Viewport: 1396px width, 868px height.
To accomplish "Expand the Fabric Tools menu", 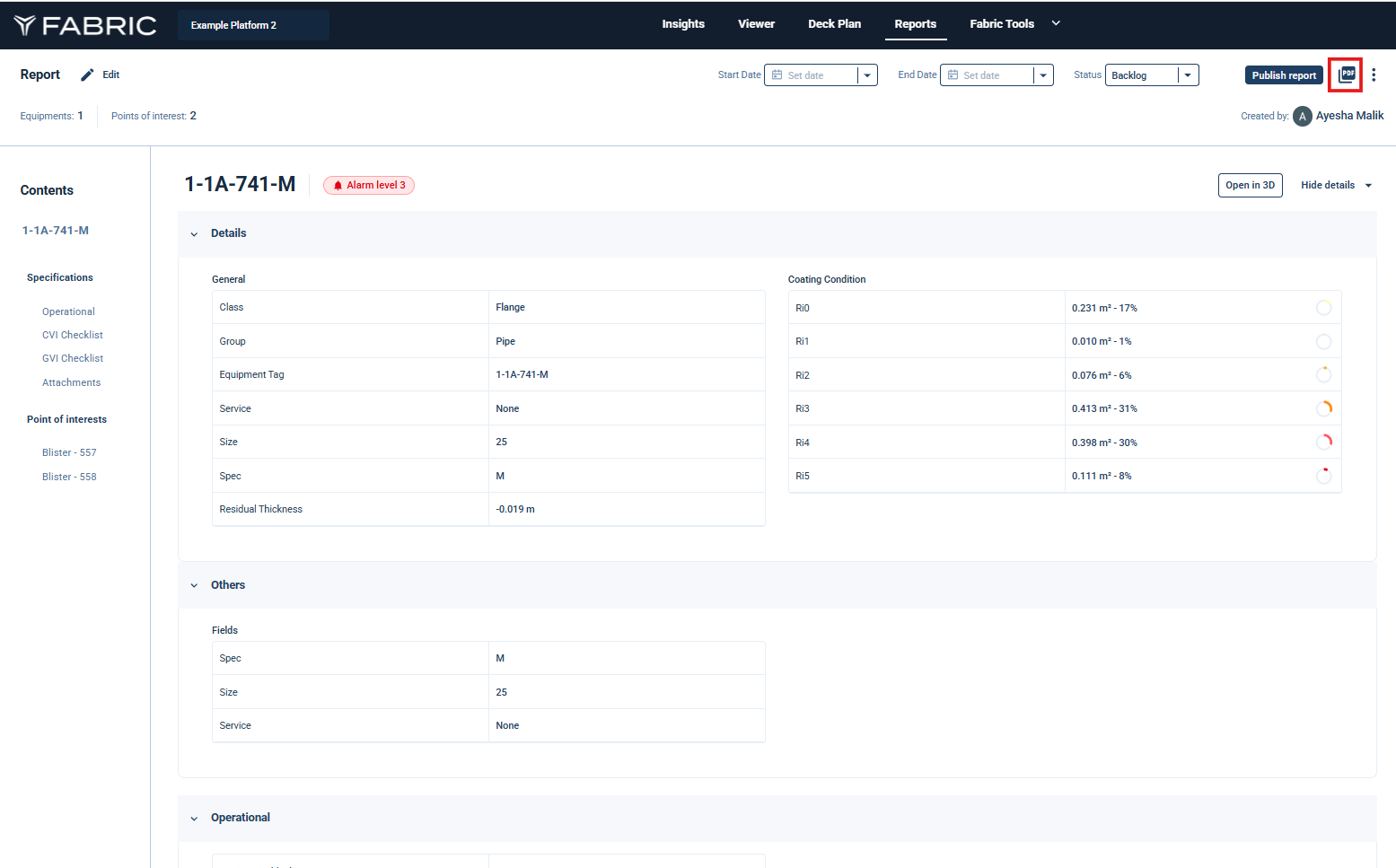I will tap(1056, 24).
